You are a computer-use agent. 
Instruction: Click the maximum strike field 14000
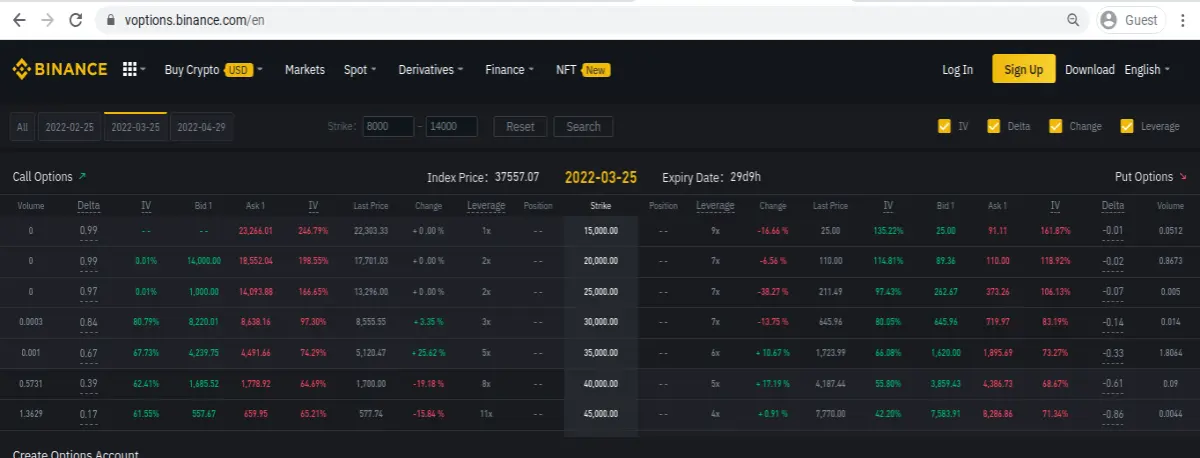pyautogui.click(x=451, y=127)
